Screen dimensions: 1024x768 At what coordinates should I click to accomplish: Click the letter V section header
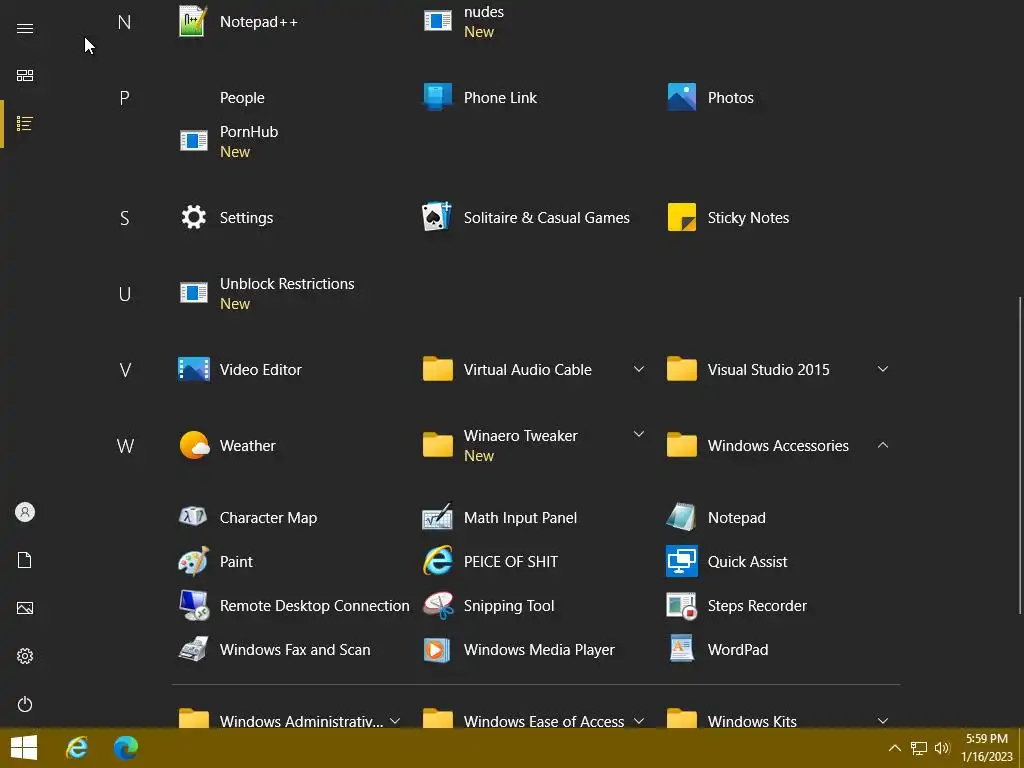tap(124, 370)
